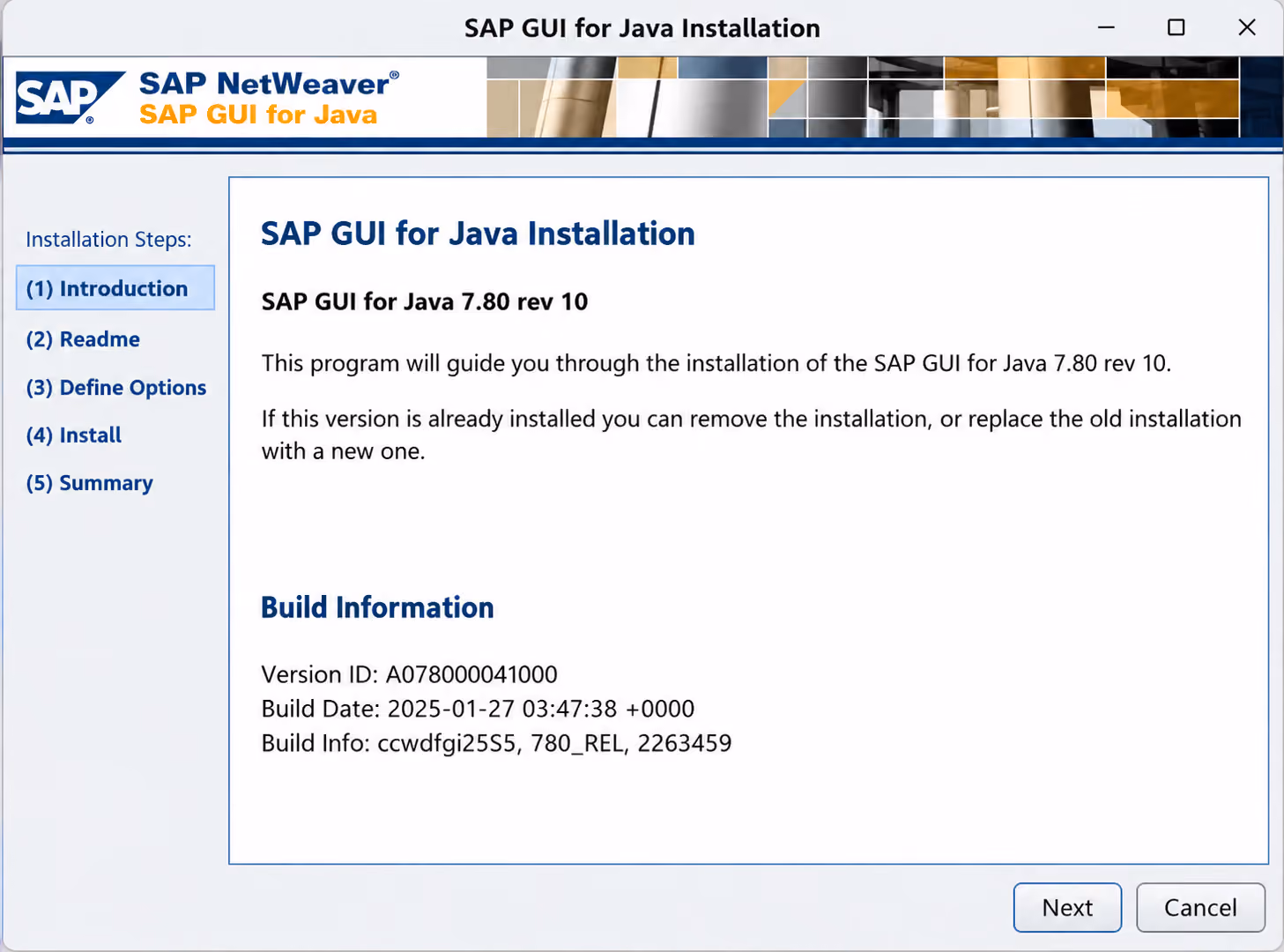
Task: Click the Installation Steps label
Action: (x=108, y=240)
